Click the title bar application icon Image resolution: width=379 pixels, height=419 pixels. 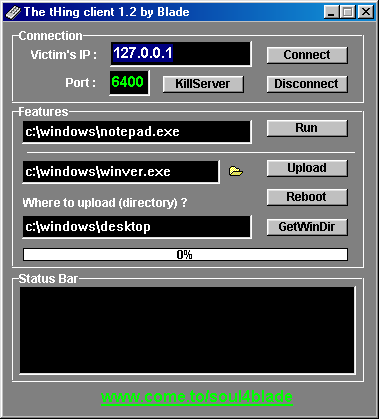tap(13, 12)
